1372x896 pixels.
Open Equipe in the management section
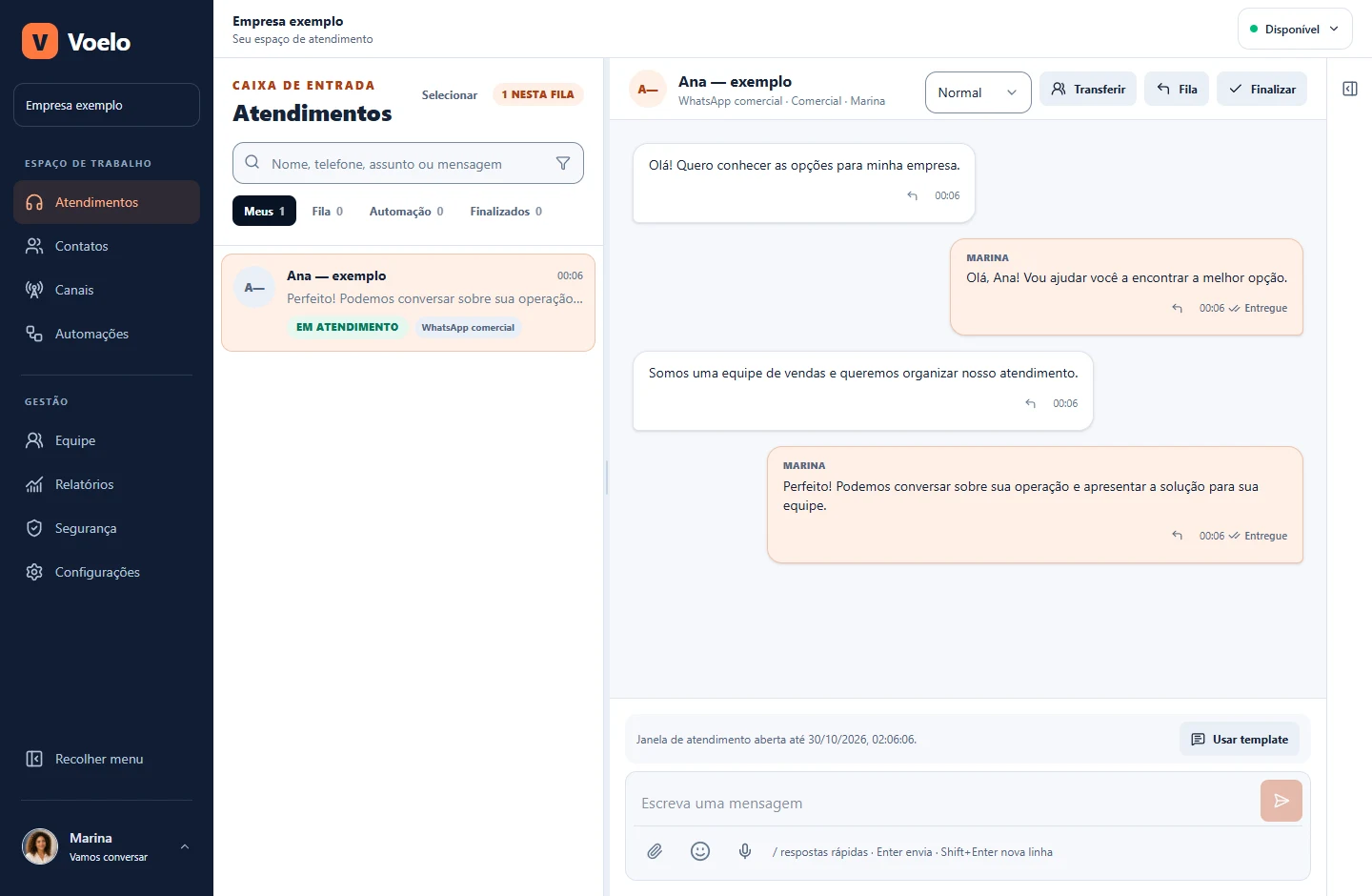pyautogui.click(x=107, y=440)
